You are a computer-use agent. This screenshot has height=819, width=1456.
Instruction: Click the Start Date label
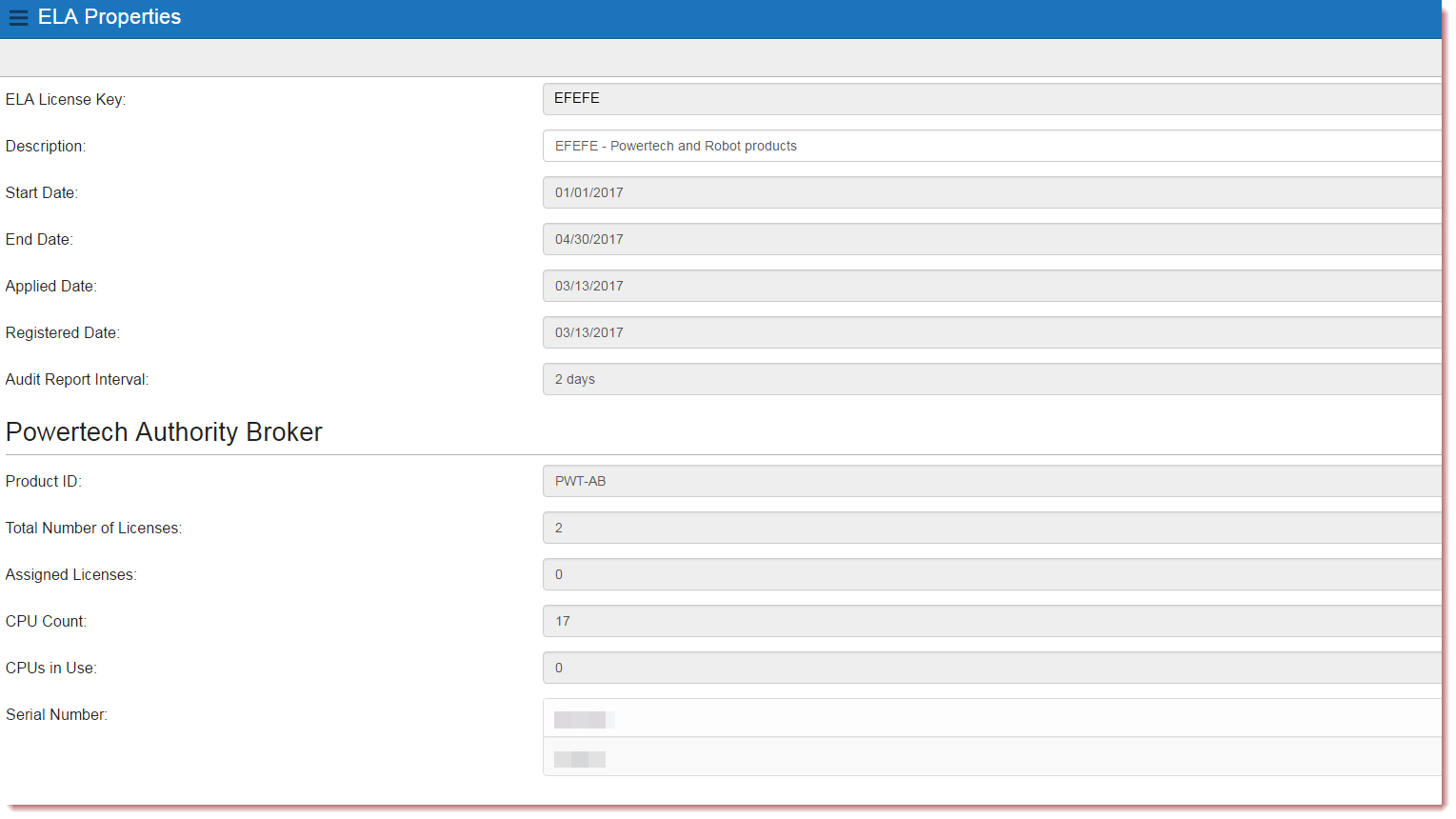42,192
